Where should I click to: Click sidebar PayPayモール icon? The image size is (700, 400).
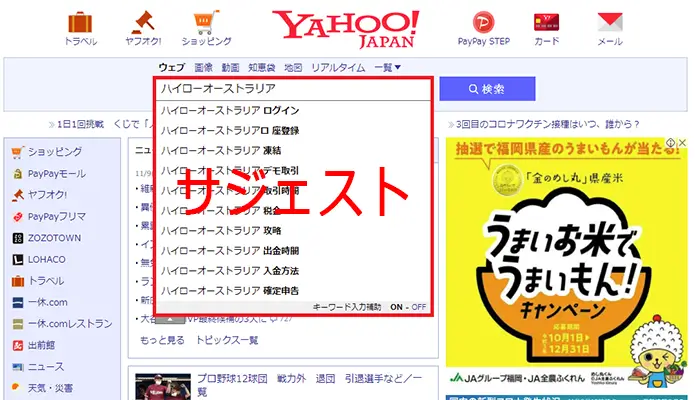pos(17,174)
